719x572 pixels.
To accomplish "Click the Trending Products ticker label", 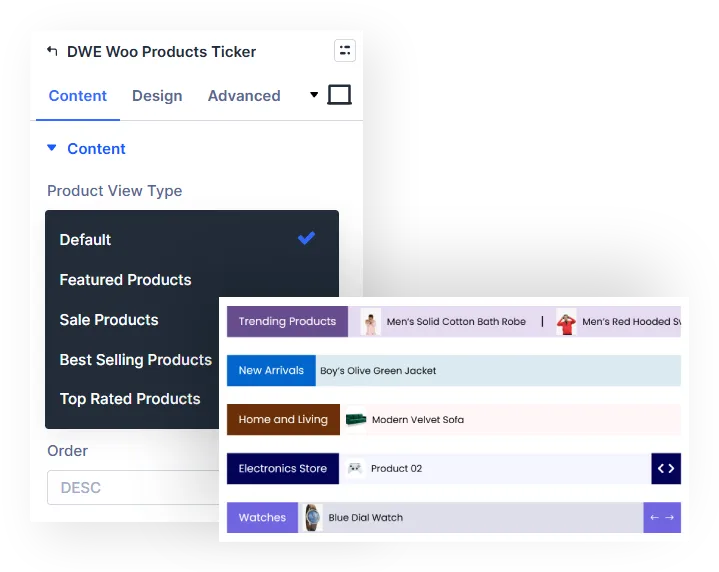I will pos(288,322).
